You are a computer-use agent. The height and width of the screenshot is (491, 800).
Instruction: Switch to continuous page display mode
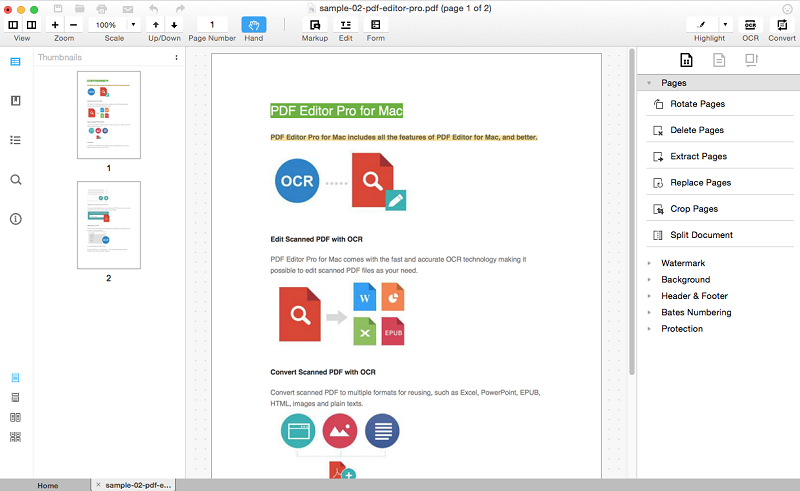[15, 397]
